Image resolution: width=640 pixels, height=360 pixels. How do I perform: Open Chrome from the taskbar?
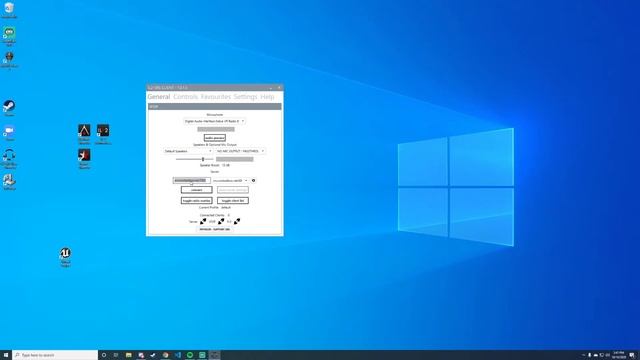click(x=165, y=355)
